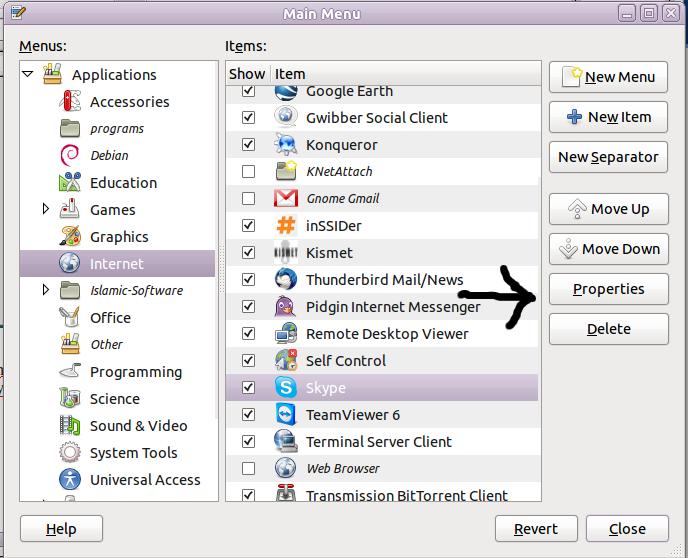The width and height of the screenshot is (688, 558).
Task: Click the Universal Access icon
Action: coord(70,479)
